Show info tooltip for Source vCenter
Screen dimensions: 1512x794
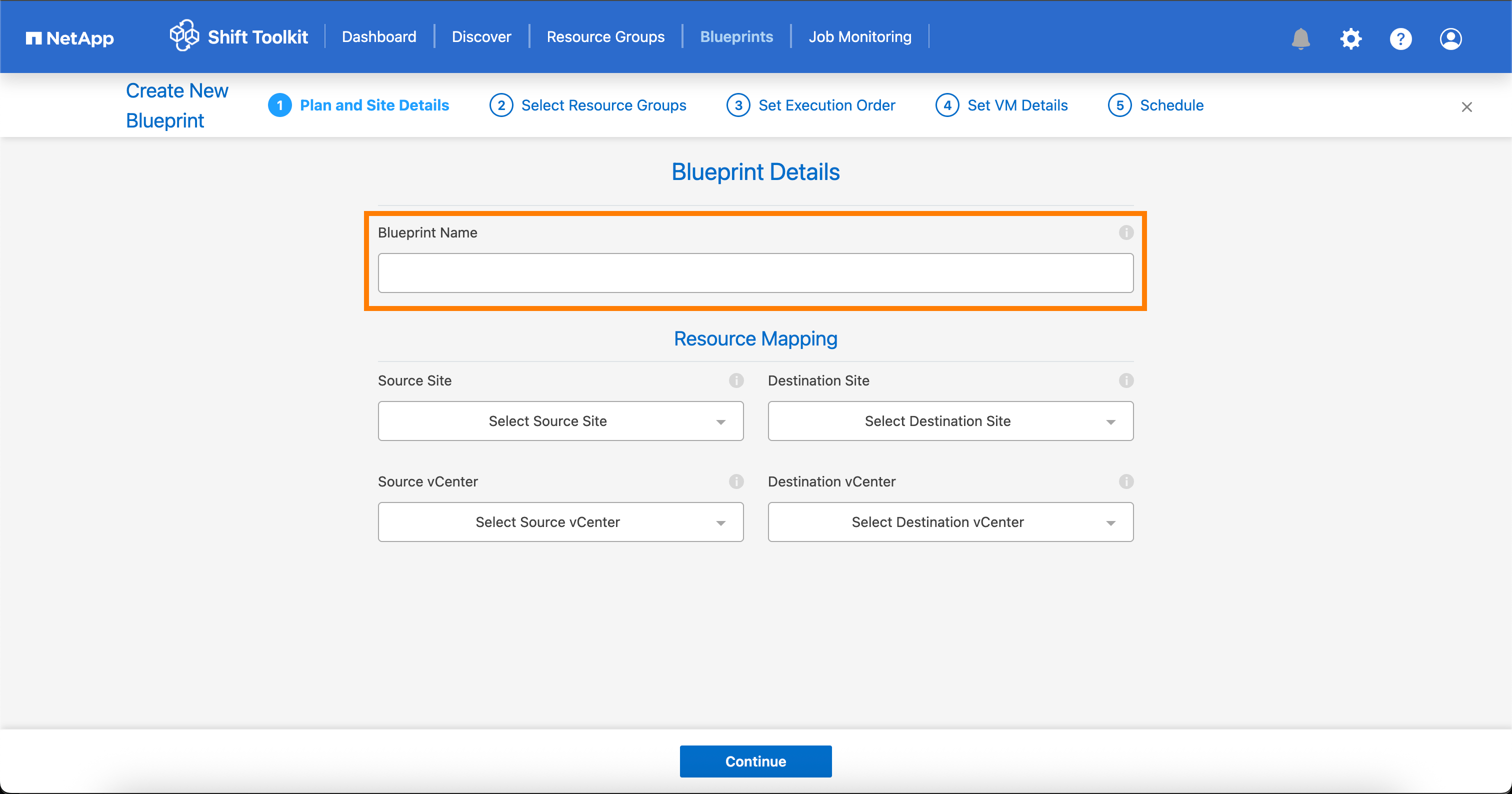point(736,481)
